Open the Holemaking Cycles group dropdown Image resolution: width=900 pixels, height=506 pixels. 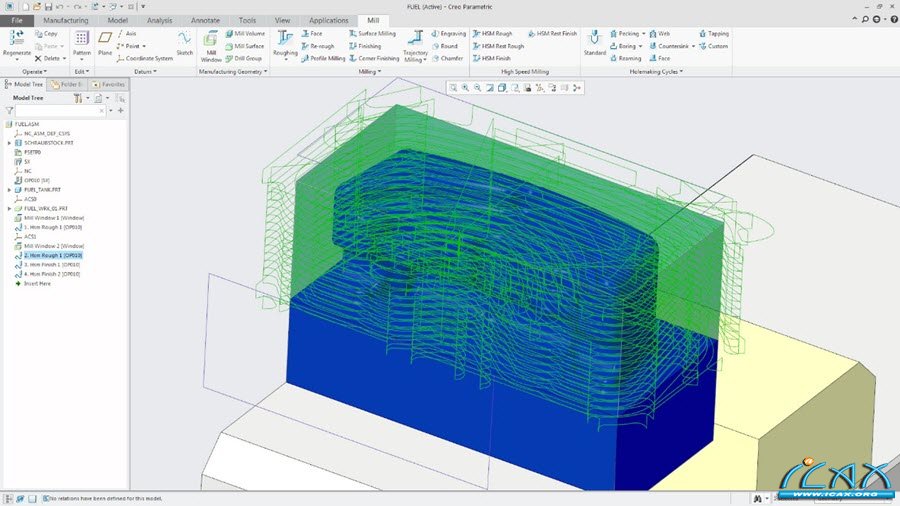click(x=680, y=72)
